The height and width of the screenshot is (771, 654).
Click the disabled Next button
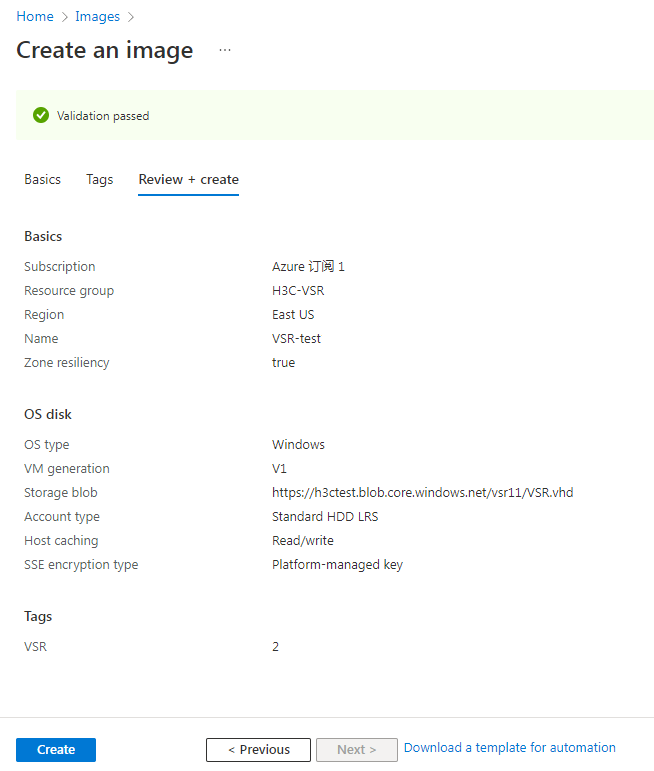[357, 749]
